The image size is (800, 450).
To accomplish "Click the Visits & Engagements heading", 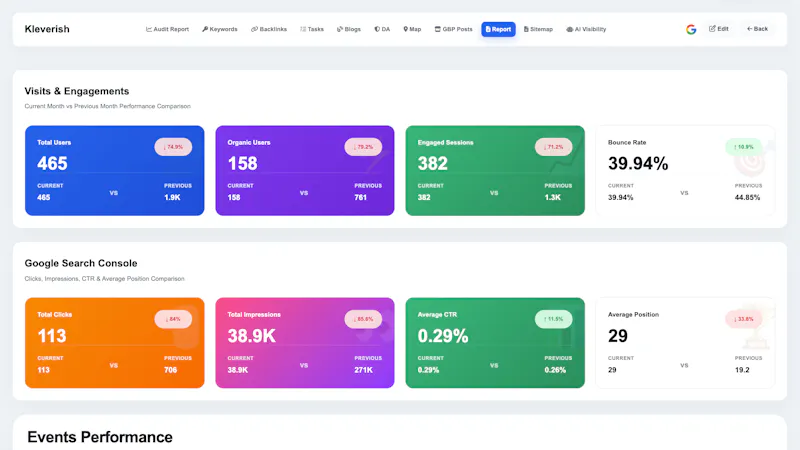I will tap(77, 91).
